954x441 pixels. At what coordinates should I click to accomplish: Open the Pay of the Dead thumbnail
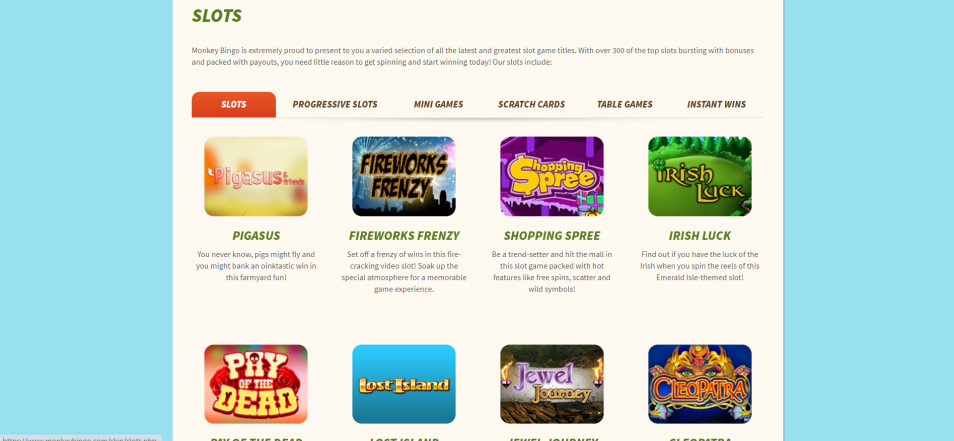[x=256, y=384]
